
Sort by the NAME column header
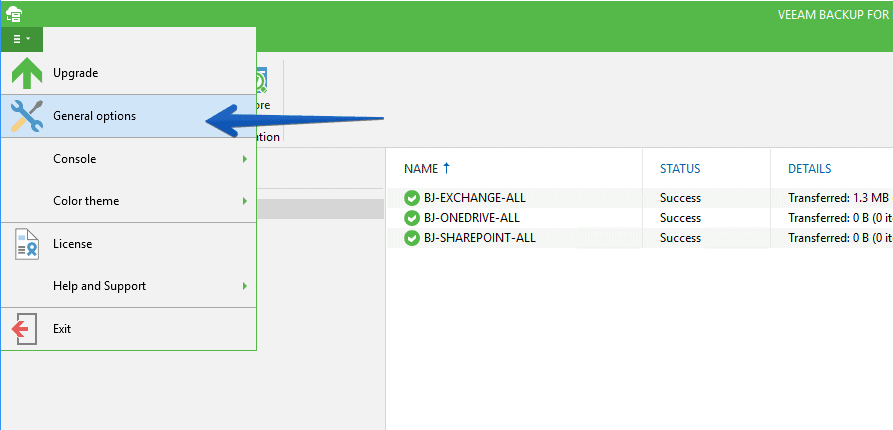(x=421, y=169)
